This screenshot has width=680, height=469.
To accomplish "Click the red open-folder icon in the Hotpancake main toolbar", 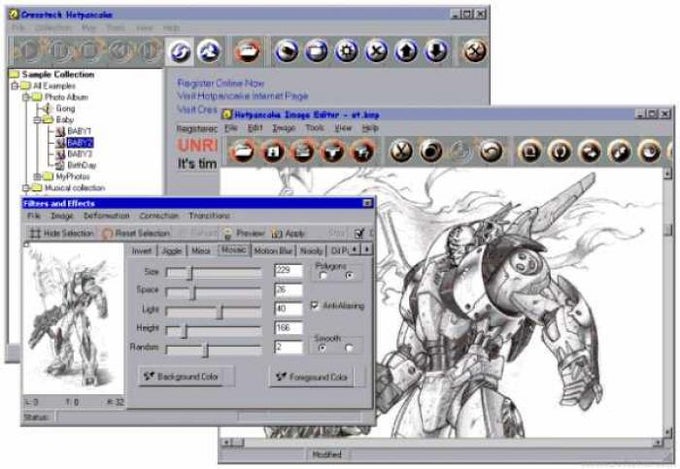I will (x=247, y=52).
